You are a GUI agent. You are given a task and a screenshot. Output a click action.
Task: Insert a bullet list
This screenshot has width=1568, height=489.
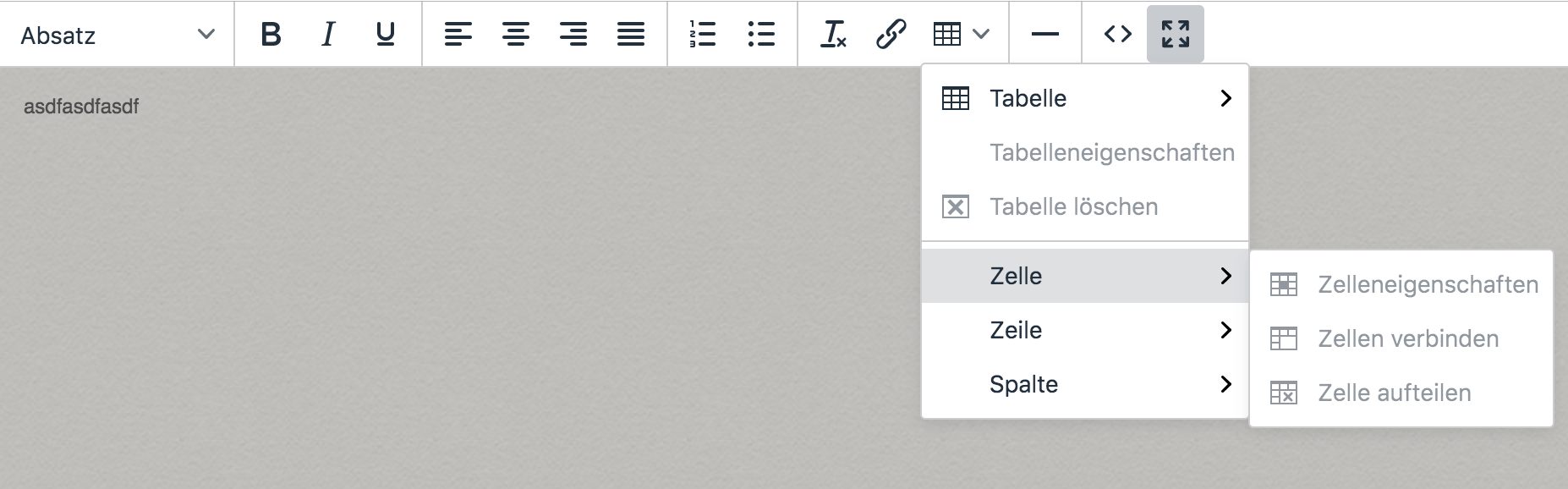coord(760,35)
